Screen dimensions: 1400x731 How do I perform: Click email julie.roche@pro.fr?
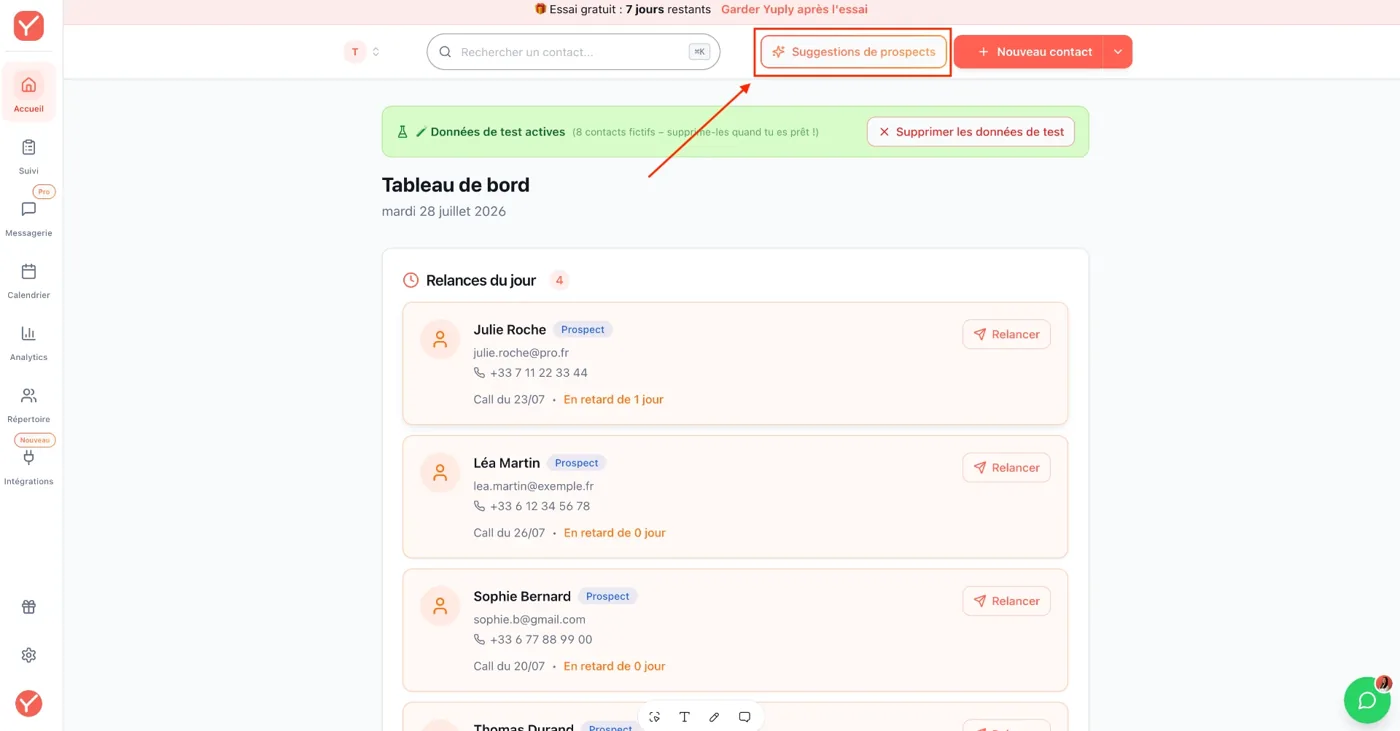point(521,353)
